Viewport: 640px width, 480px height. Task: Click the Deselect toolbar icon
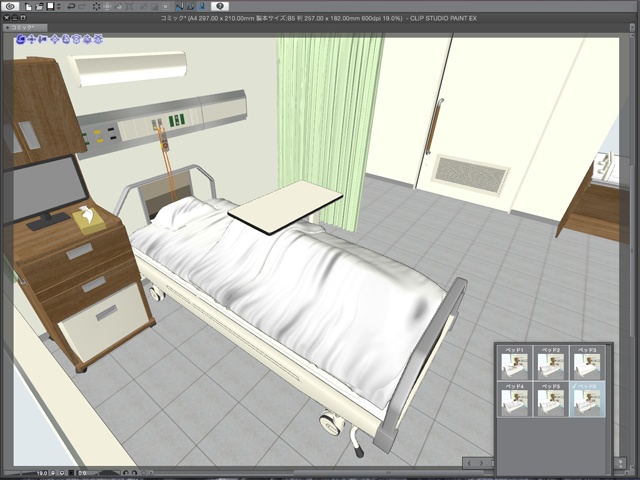click(x=143, y=7)
